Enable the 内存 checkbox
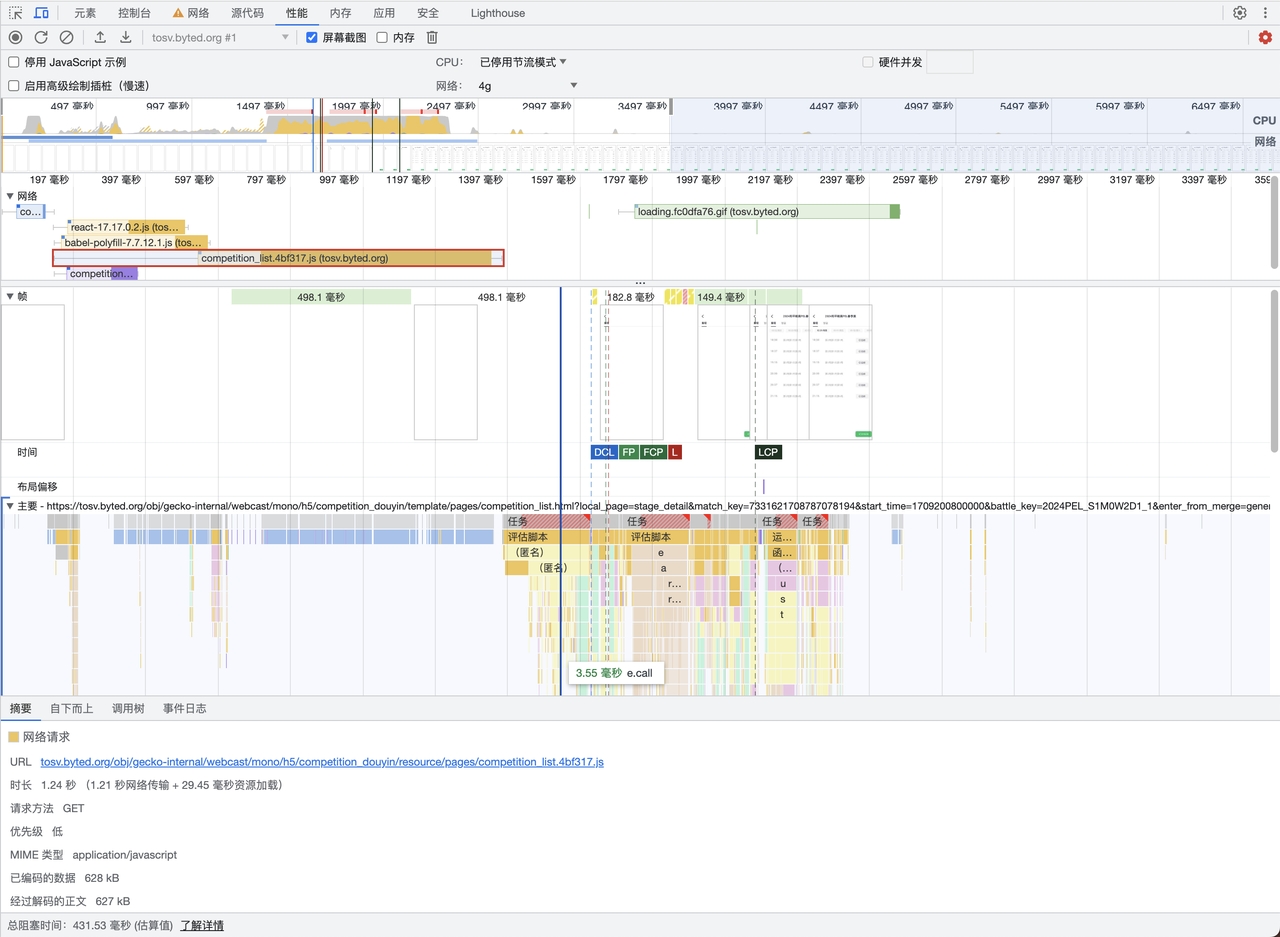Image resolution: width=1280 pixels, height=937 pixels. [x=382, y=37]
